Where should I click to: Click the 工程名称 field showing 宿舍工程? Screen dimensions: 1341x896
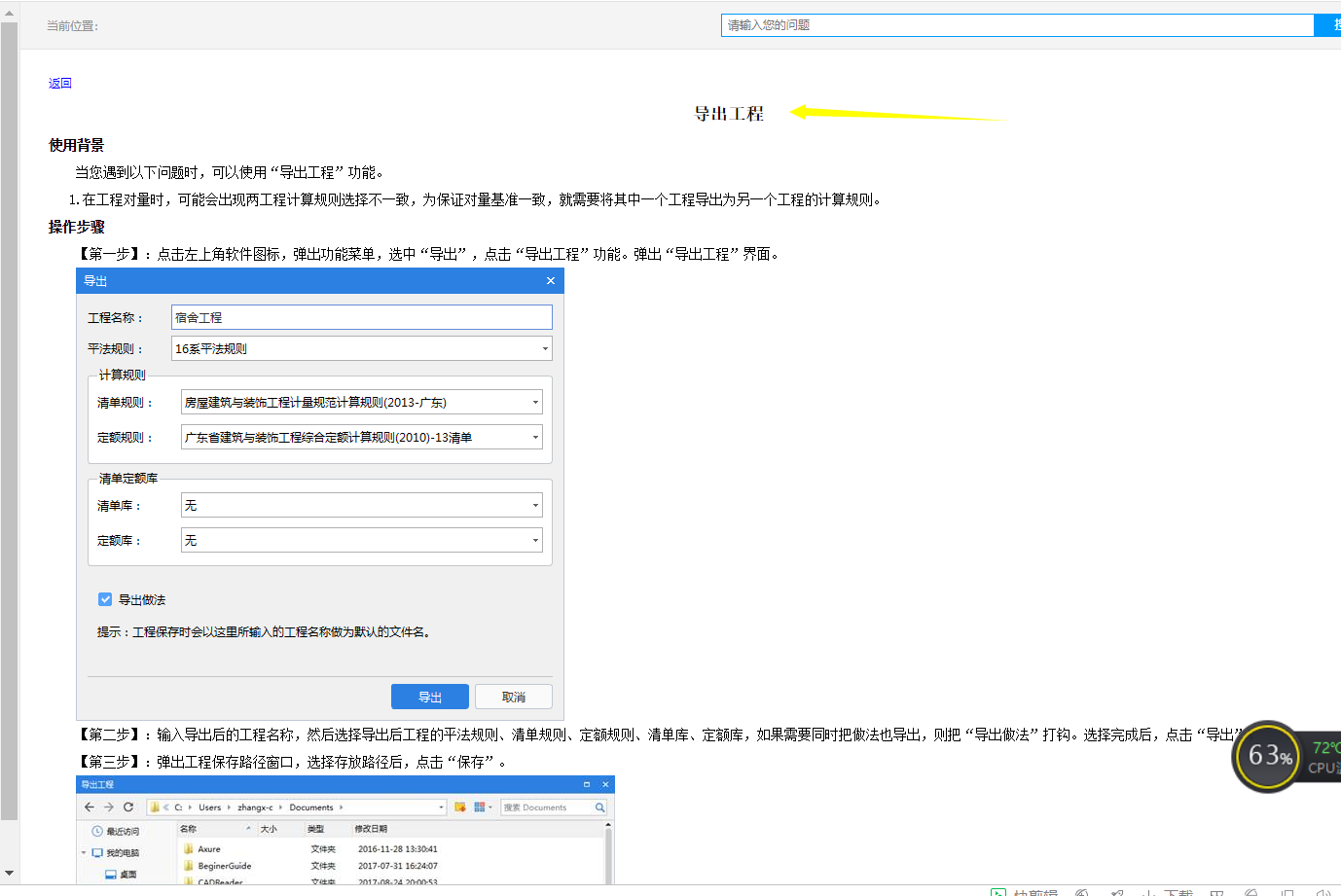361,317
